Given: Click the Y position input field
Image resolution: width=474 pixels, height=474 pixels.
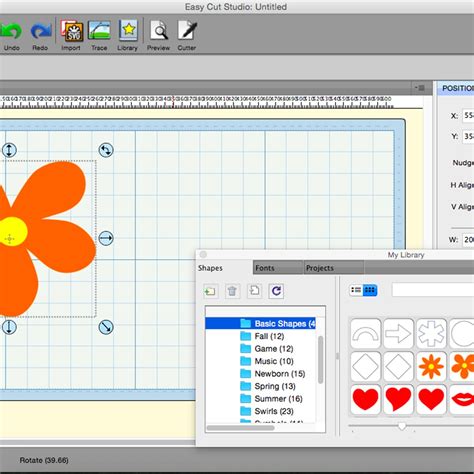Looking at the screenshot, I should 468,136.
